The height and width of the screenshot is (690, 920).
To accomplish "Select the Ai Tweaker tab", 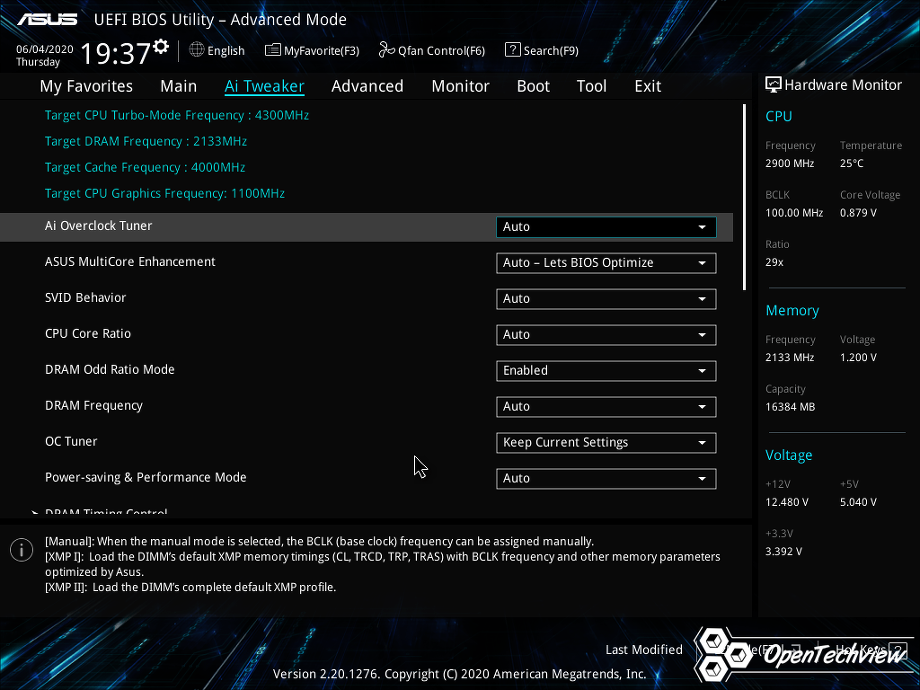I will 264,86.
